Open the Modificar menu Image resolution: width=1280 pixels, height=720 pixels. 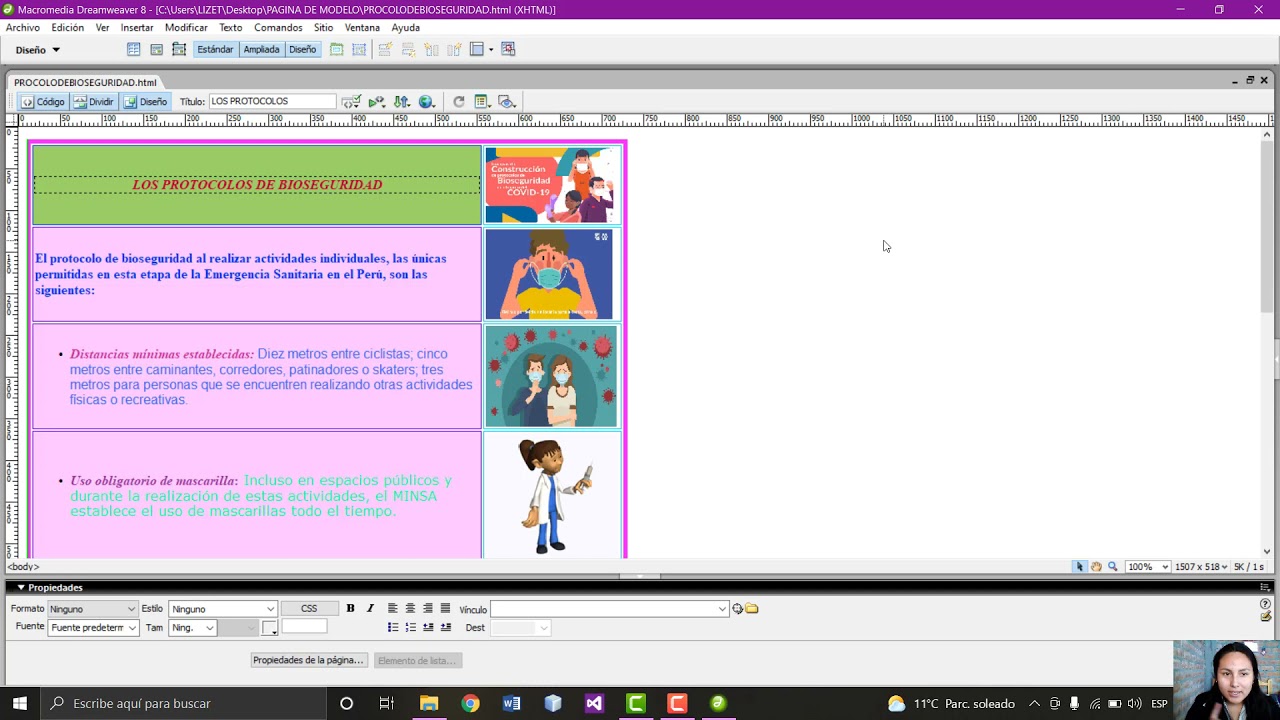click(186, 28)
